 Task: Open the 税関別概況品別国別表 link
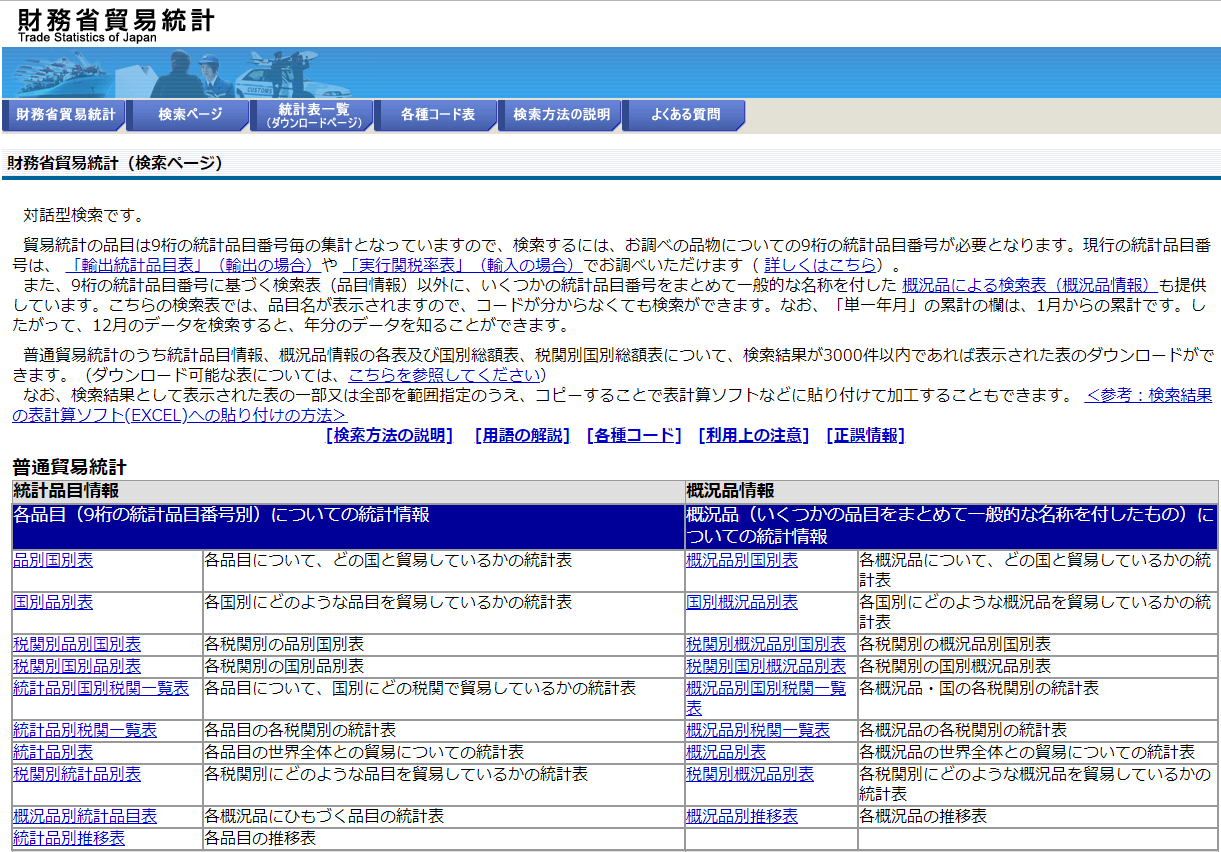tap(766, 644)
